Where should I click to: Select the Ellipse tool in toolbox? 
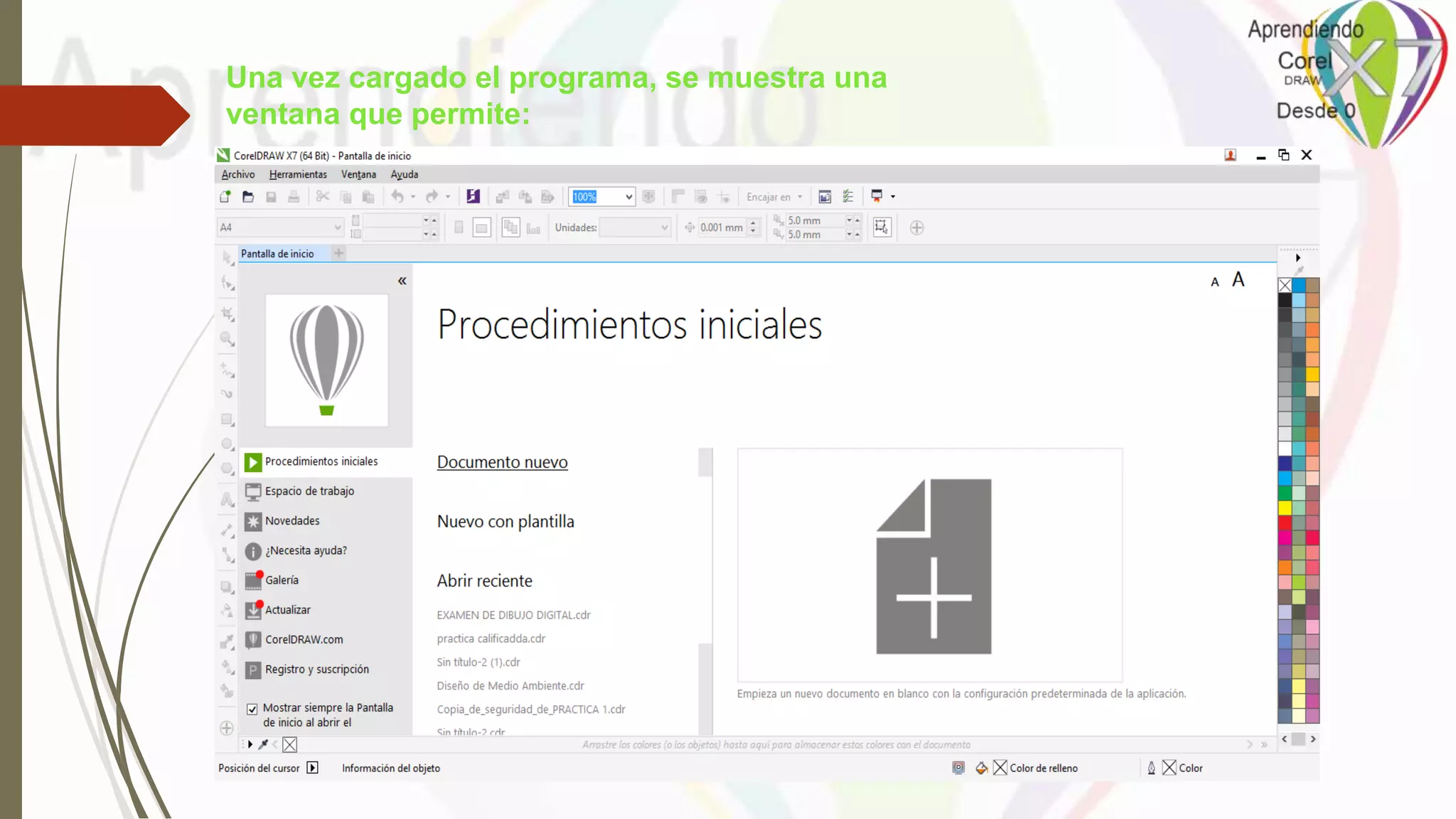(x=227, y=444)
